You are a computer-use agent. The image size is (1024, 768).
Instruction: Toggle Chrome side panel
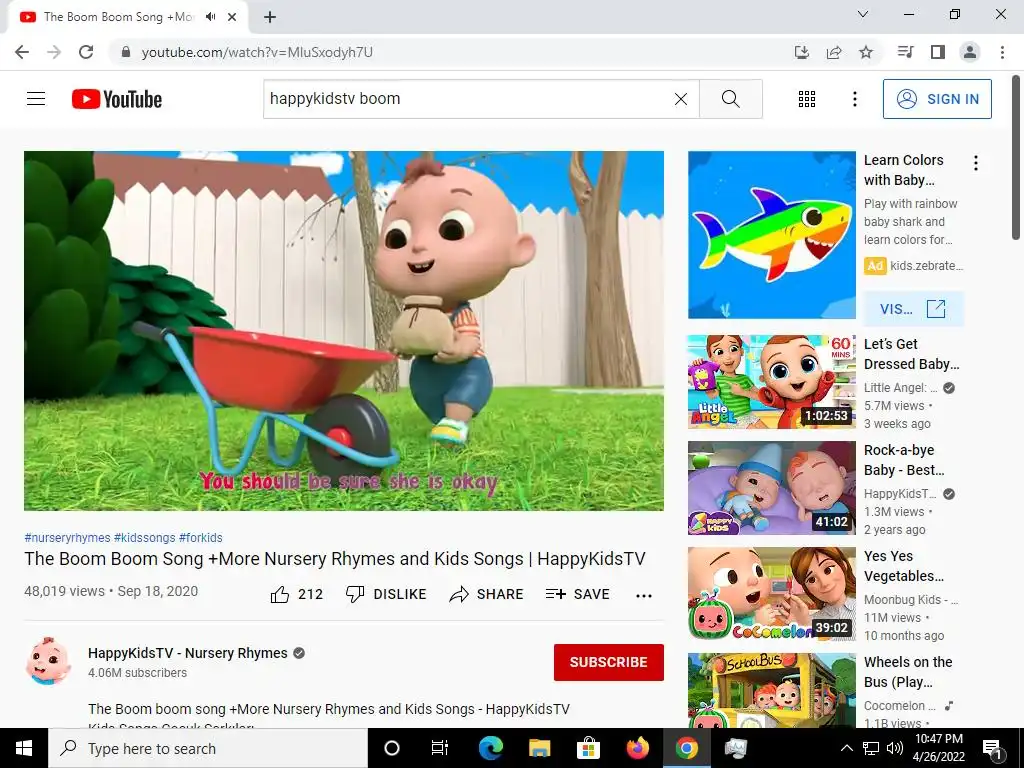point(938,52)
